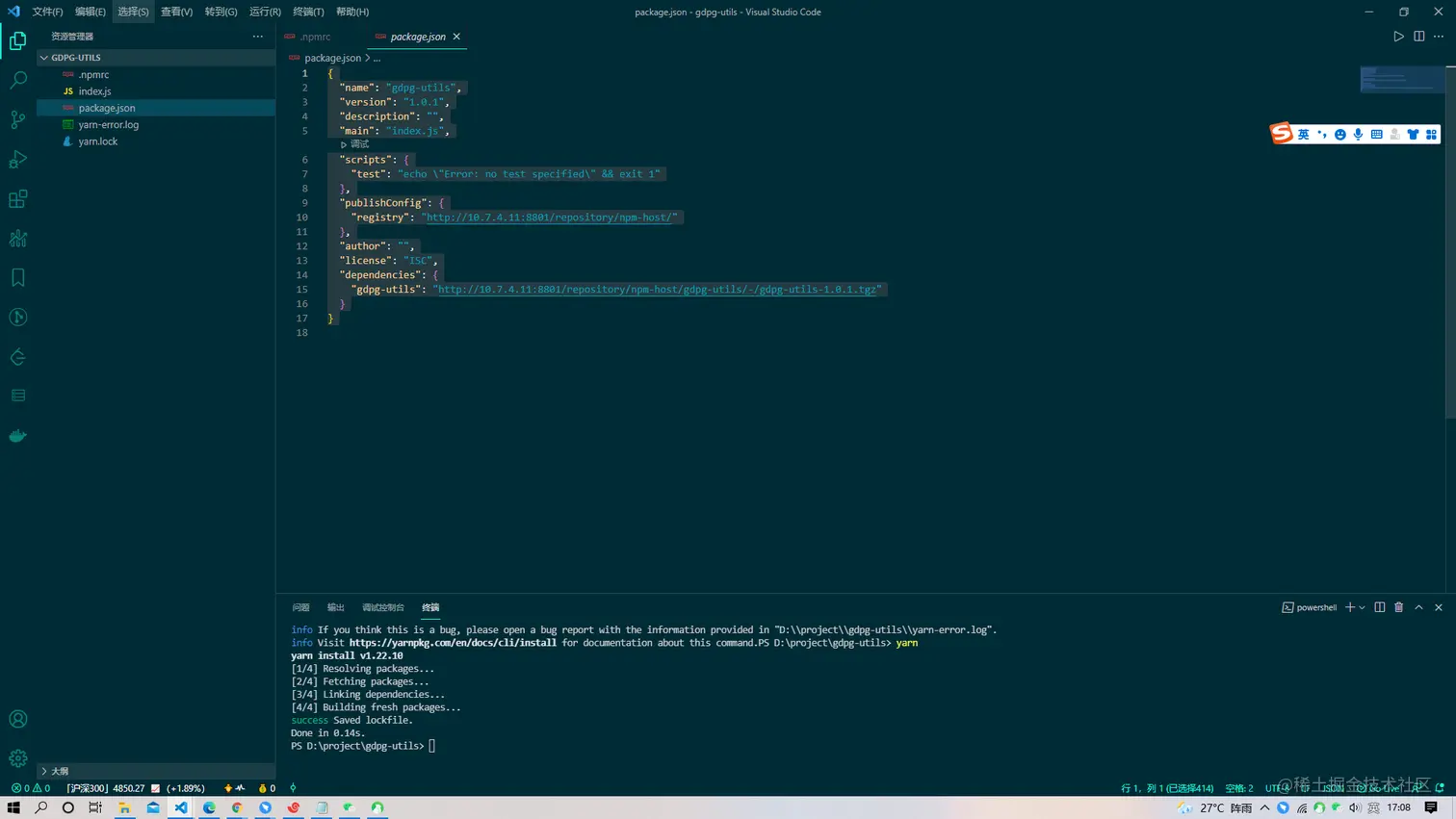The height and width of the screenshot is (819, 1456).
Task: Open the Accounts menu icon
Action: pyautogui.click(x=17, y=719)
